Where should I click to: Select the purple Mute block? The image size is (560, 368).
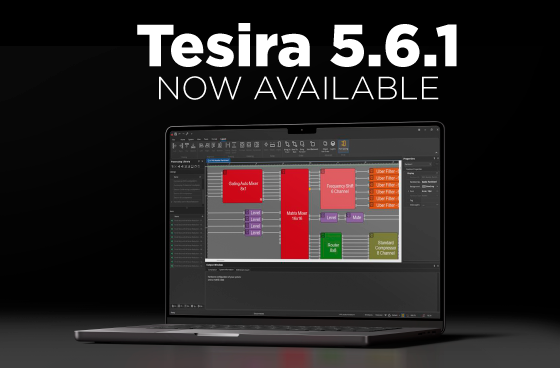tap(355, 217)
